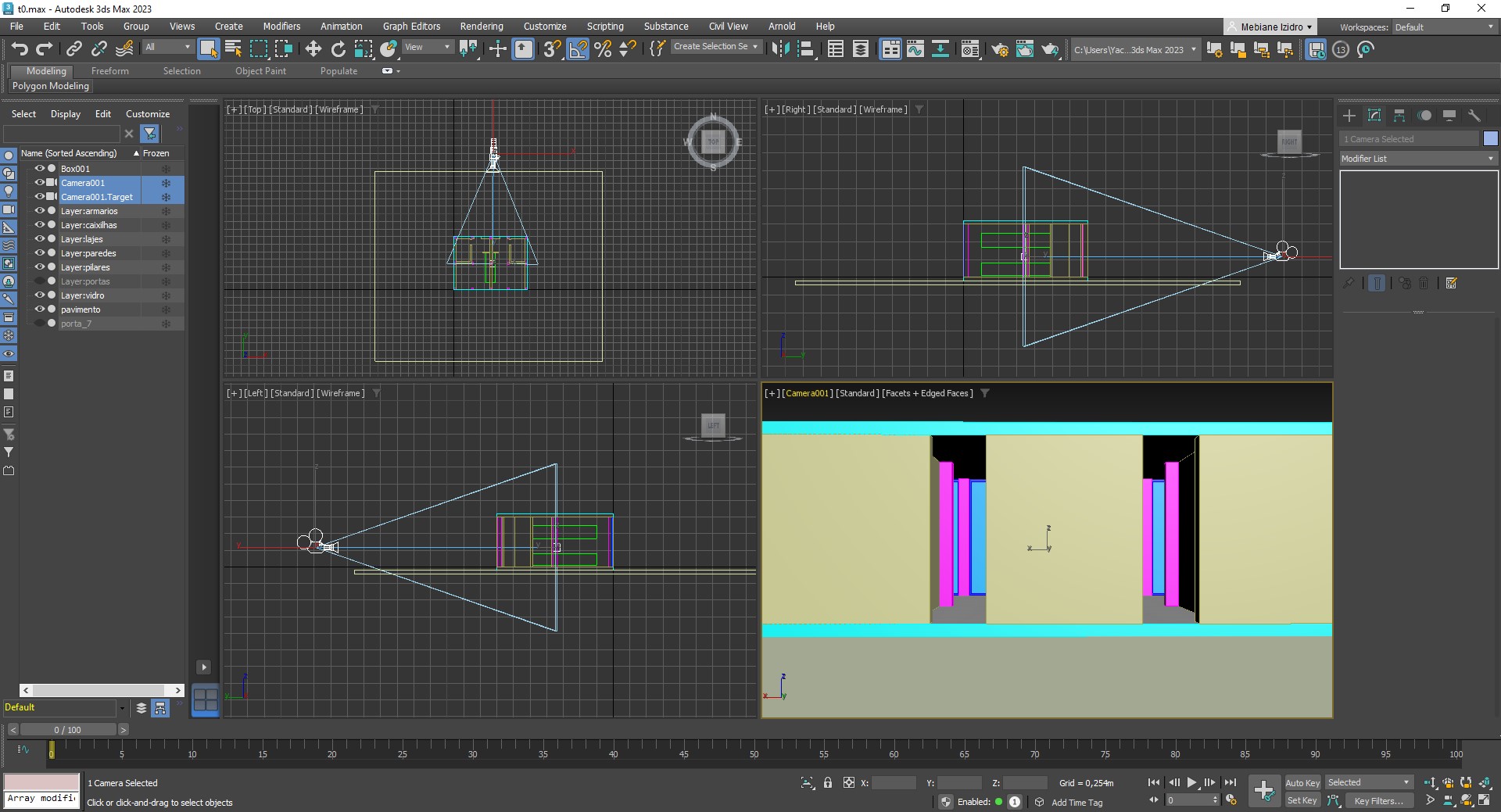The width and height of the screenshot is (1501, 812).
Task: Hide the Box001 object eye icon
Action: pyautogui.click(x=39, y=168)
